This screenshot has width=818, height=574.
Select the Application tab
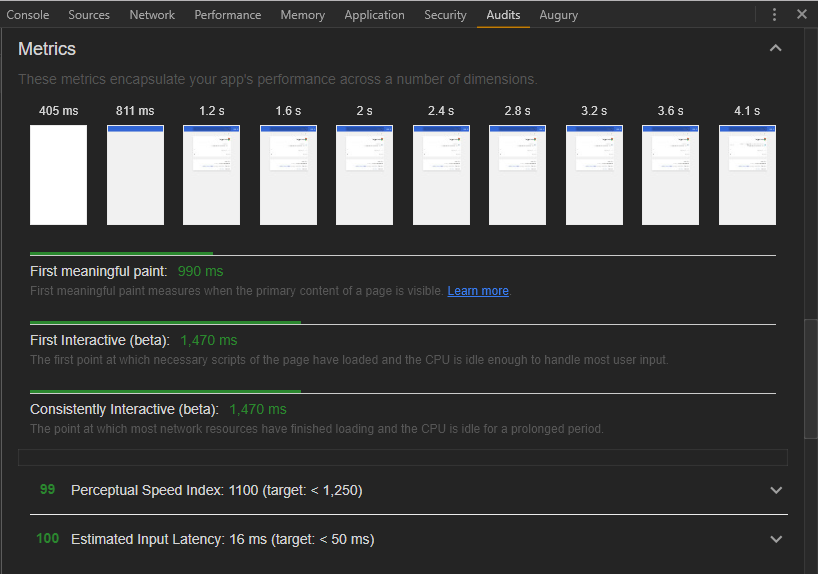pyautogui.click(x=374, y=15)
